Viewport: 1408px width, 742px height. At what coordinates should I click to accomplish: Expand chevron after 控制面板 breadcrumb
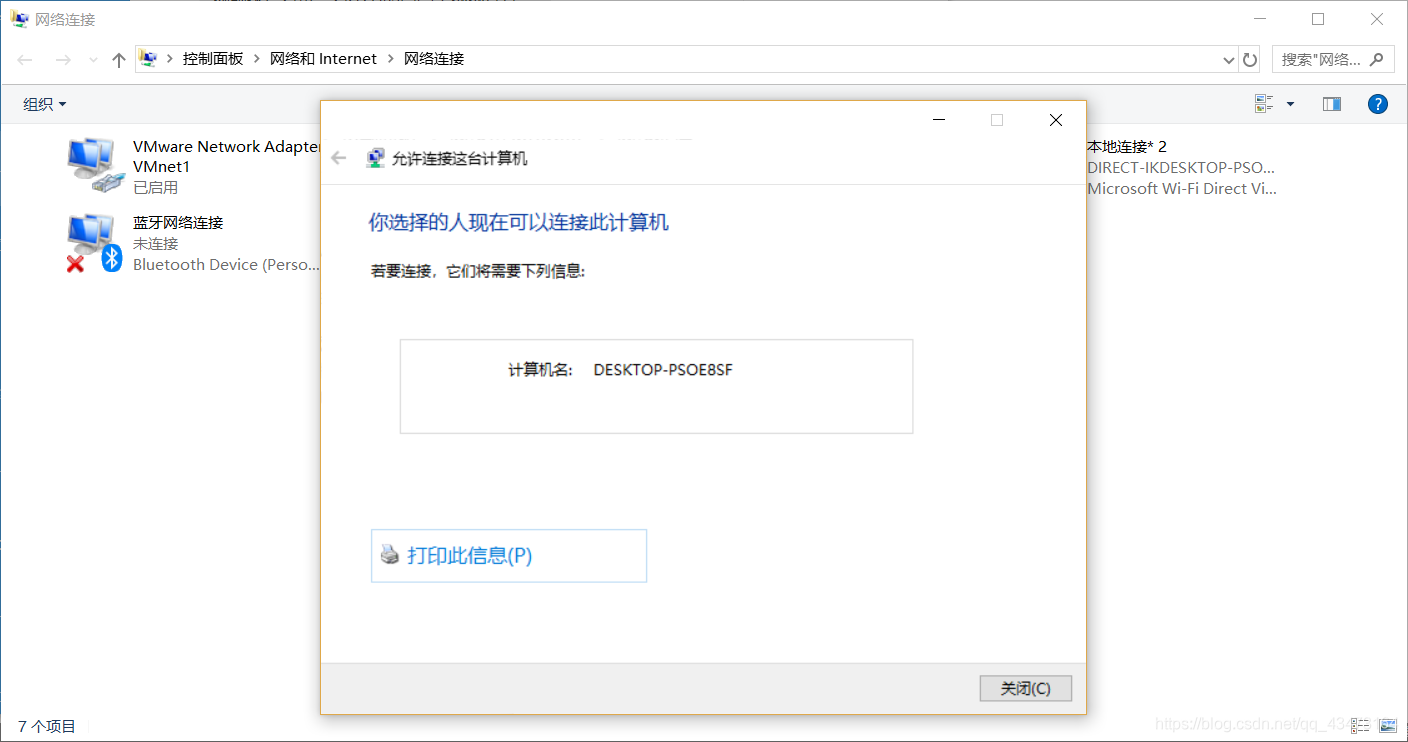257,59
